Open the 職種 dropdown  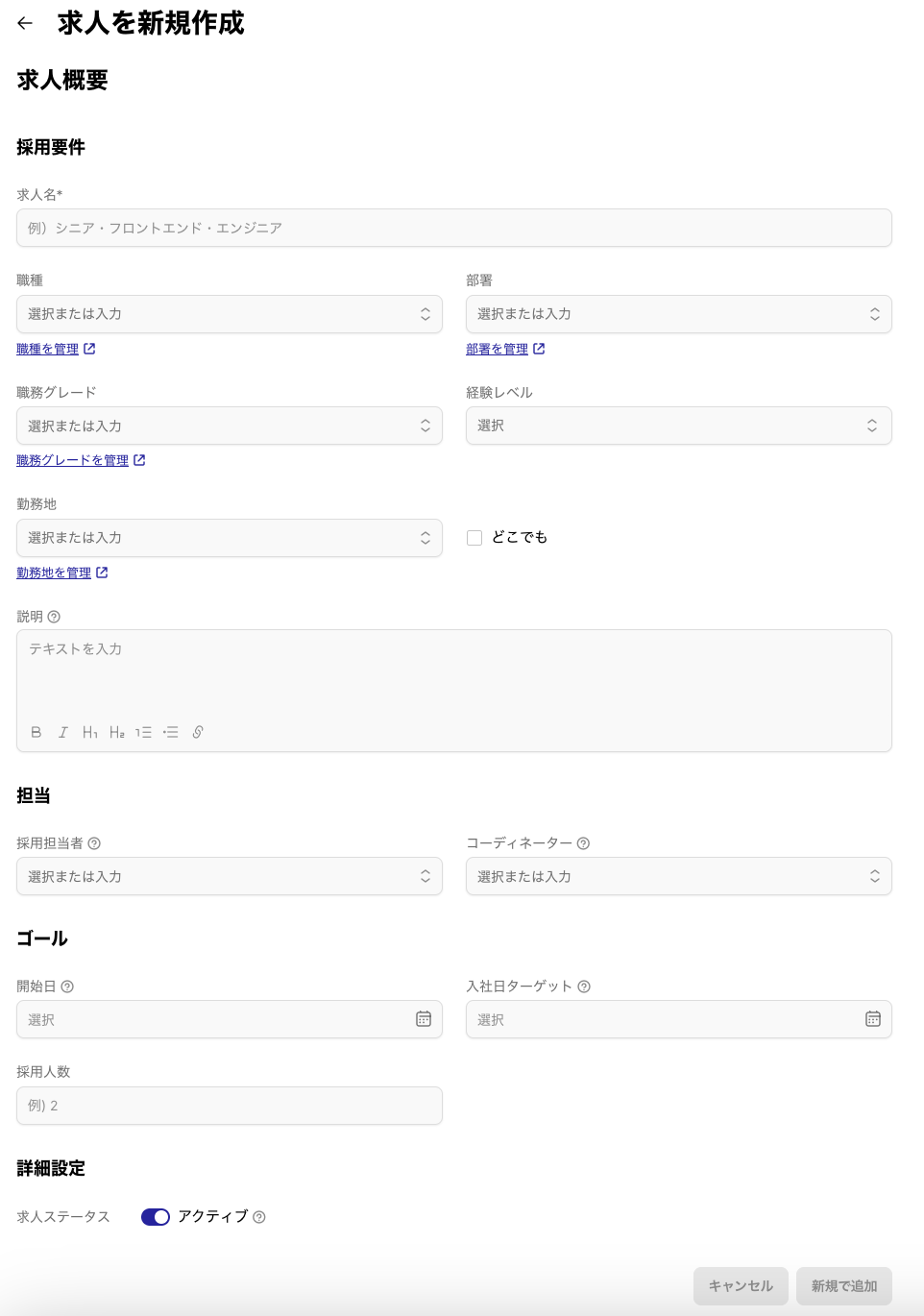[230, 314]
